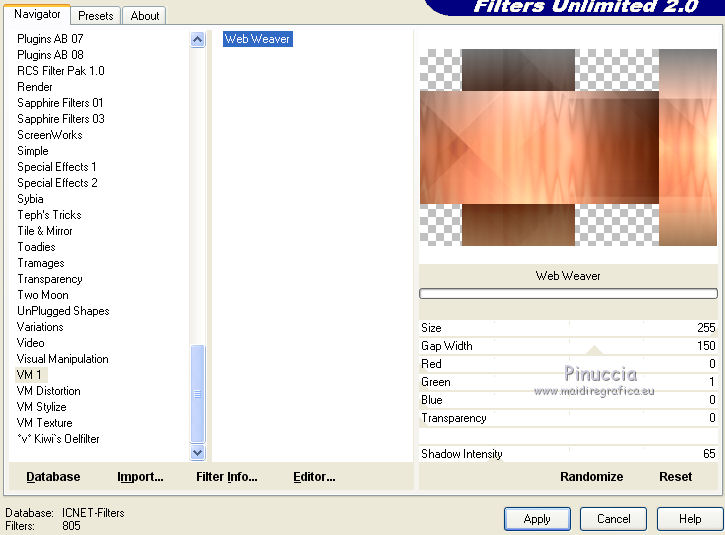The image size is (725, 535).
Task: Click the category list scroll up arrow
Action: pos(197,40)
